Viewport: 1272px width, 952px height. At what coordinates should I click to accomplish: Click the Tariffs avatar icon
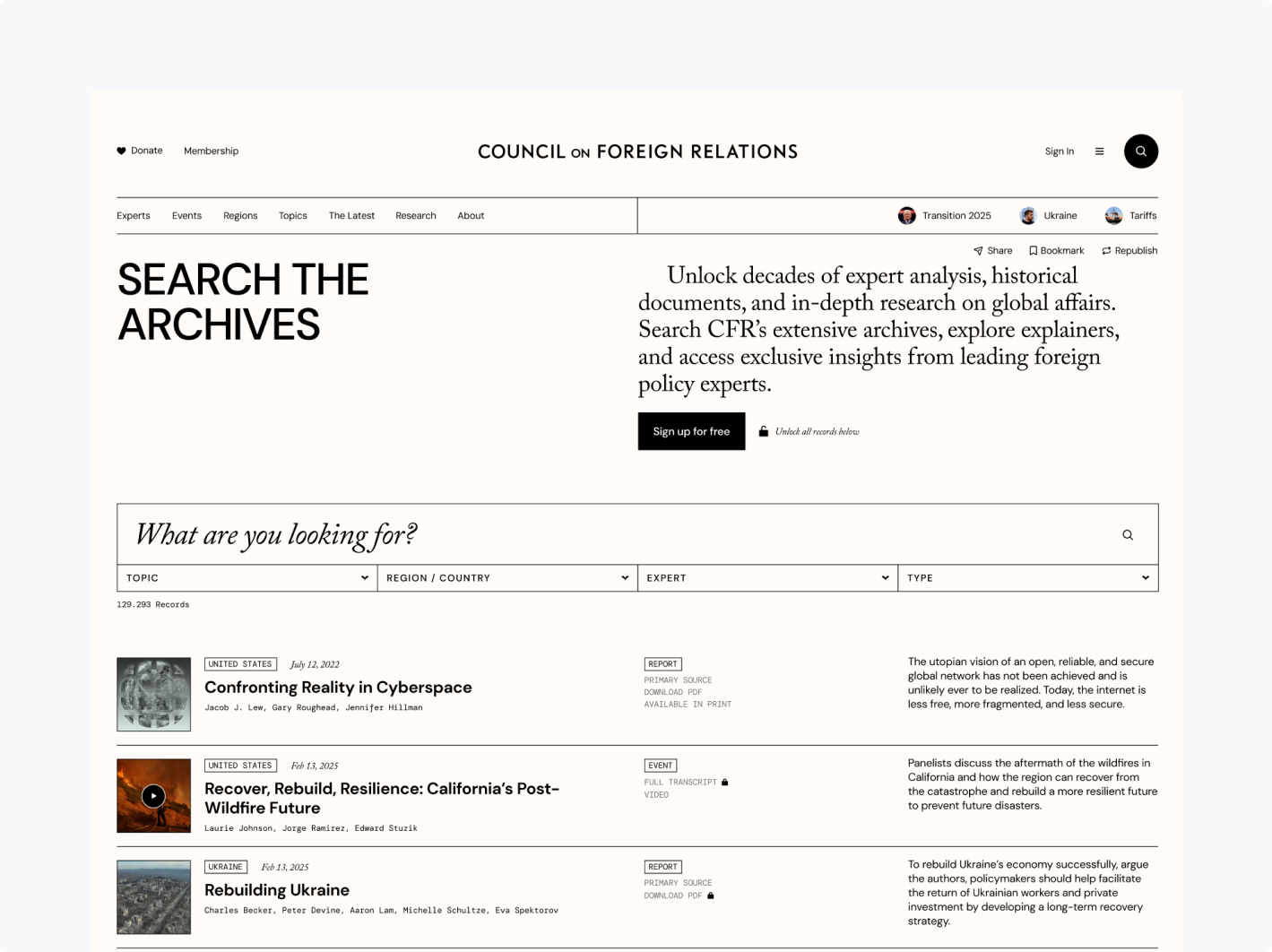(x=1113, y=215)
